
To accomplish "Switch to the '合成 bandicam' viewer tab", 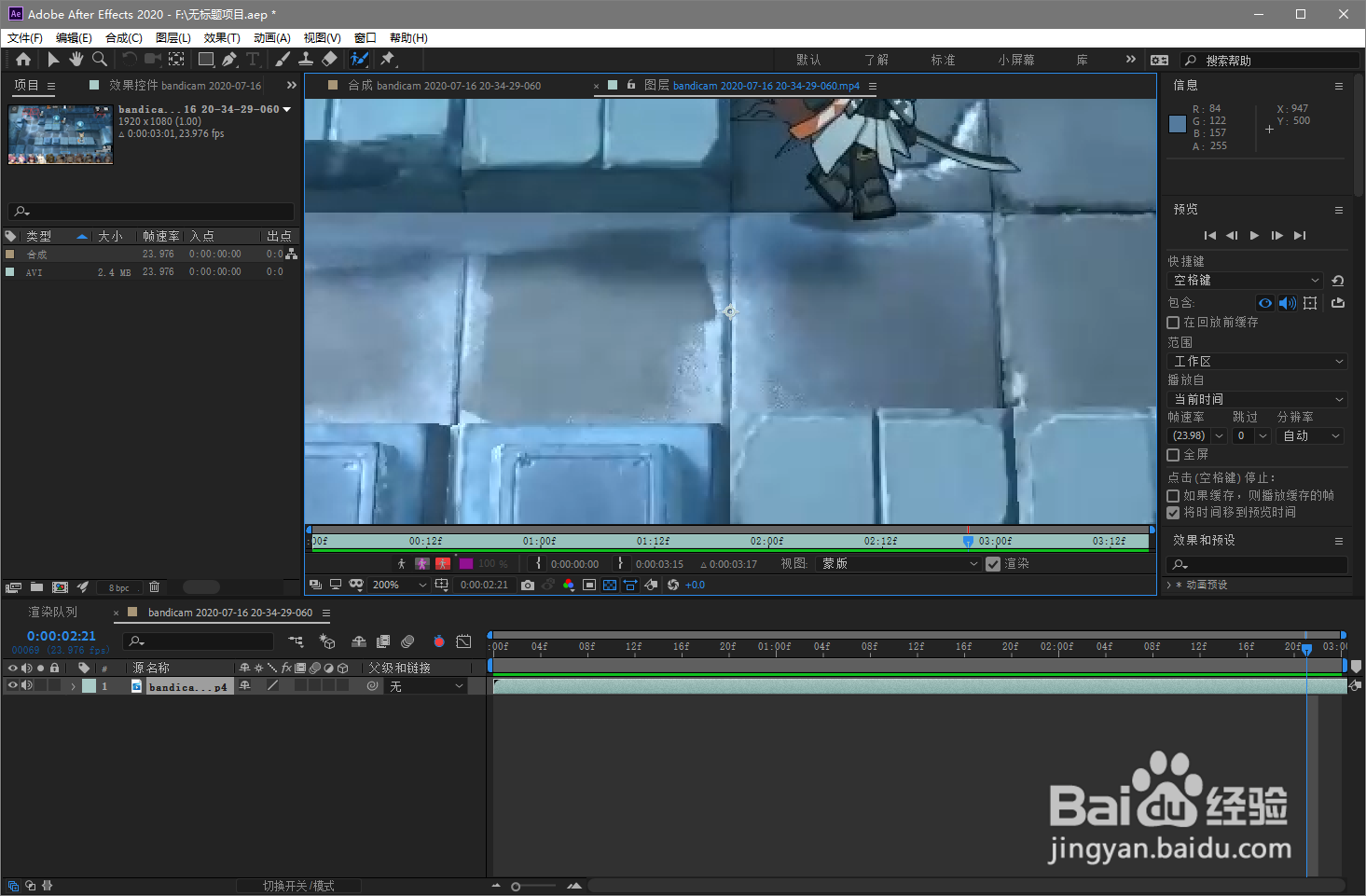I will [x=444, y=86].
